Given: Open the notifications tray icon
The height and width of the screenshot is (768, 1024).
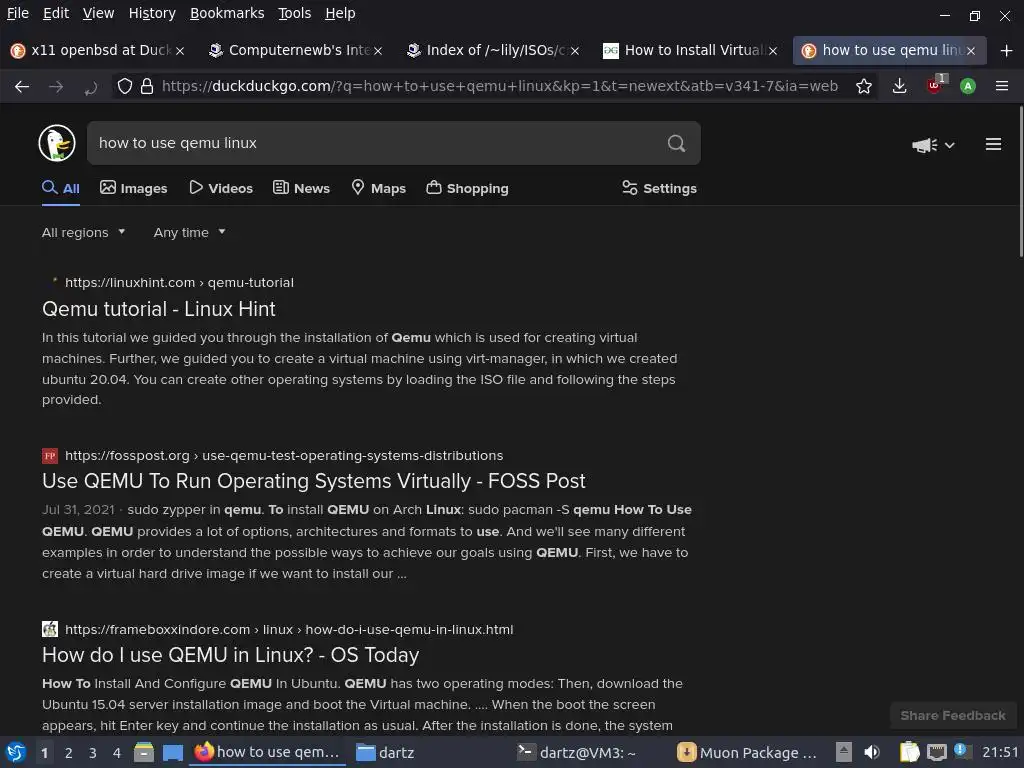Looking at the screenshot, I should [x=962, y=751].
